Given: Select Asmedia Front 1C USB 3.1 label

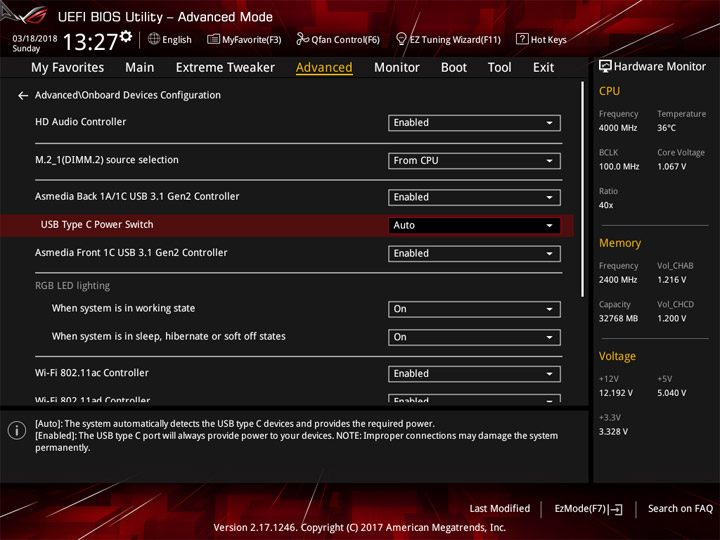Looking at the screenshot, I should click(131, 253).
